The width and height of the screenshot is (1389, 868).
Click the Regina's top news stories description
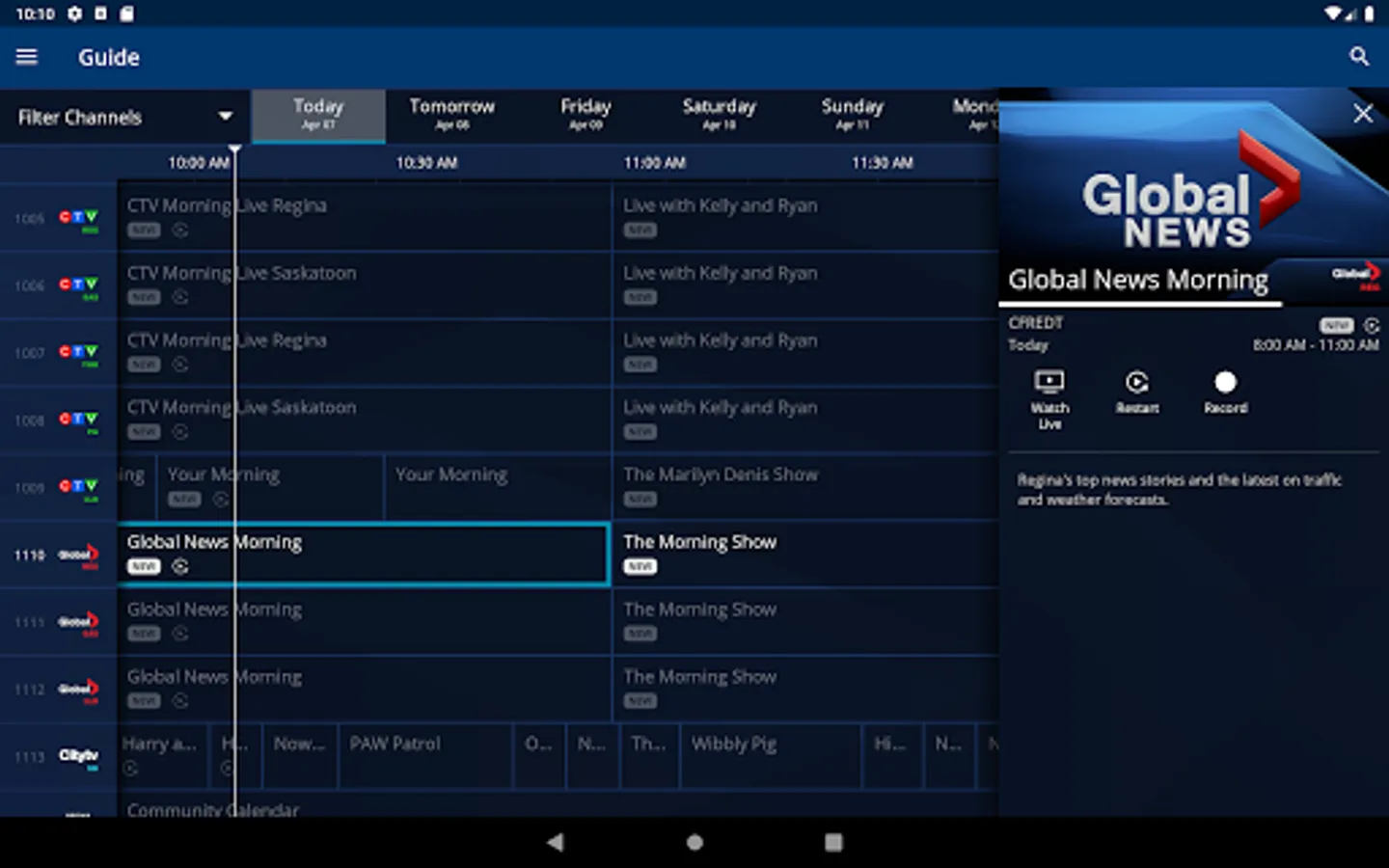coord(1180,489)
